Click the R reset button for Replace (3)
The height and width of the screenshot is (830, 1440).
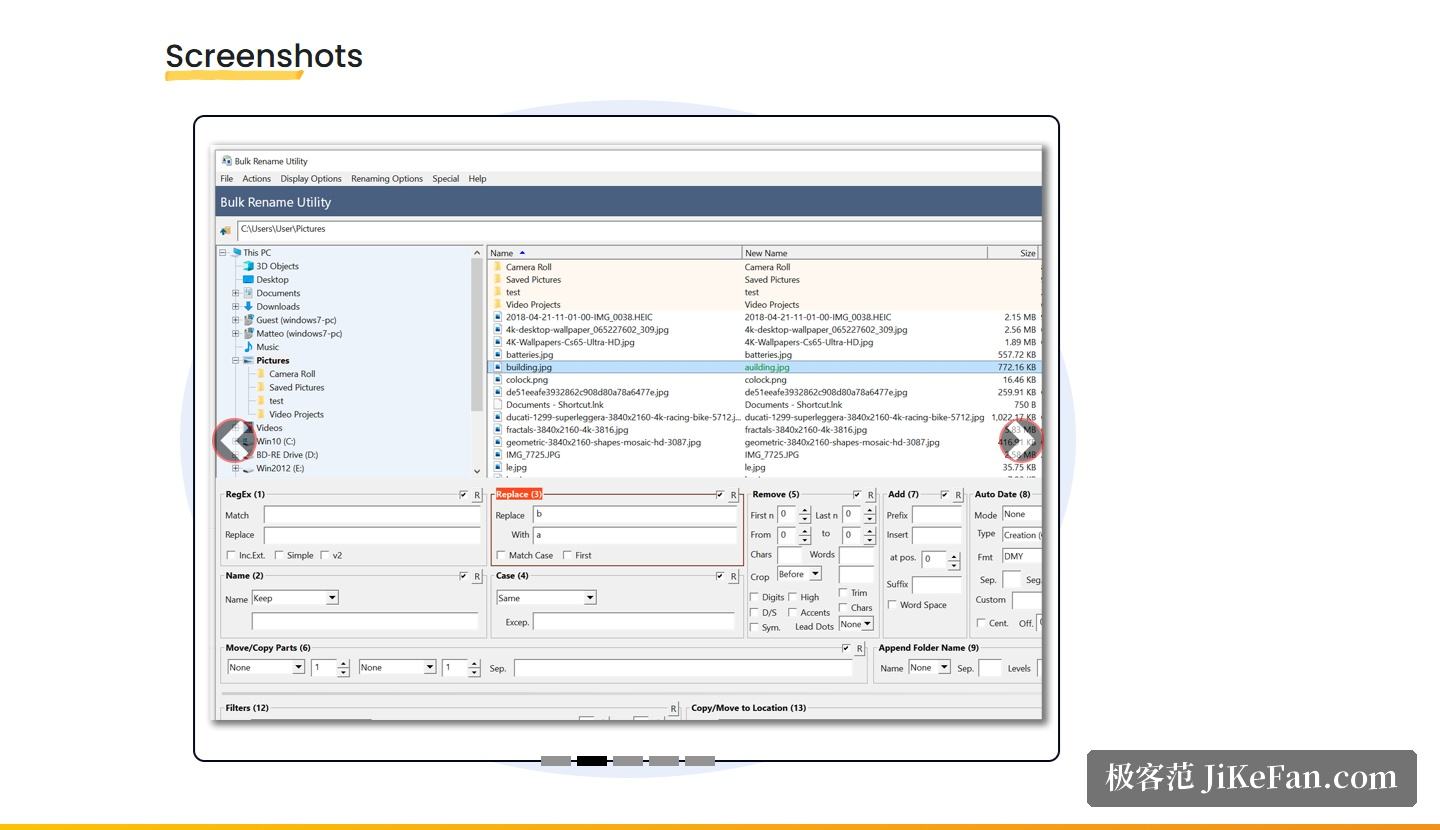pyautogui.click(x=734, y=495)
